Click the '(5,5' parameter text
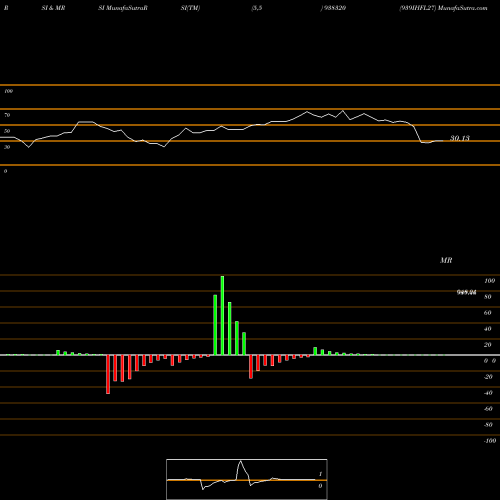This screenshot has width=500, height=500. 257,8
